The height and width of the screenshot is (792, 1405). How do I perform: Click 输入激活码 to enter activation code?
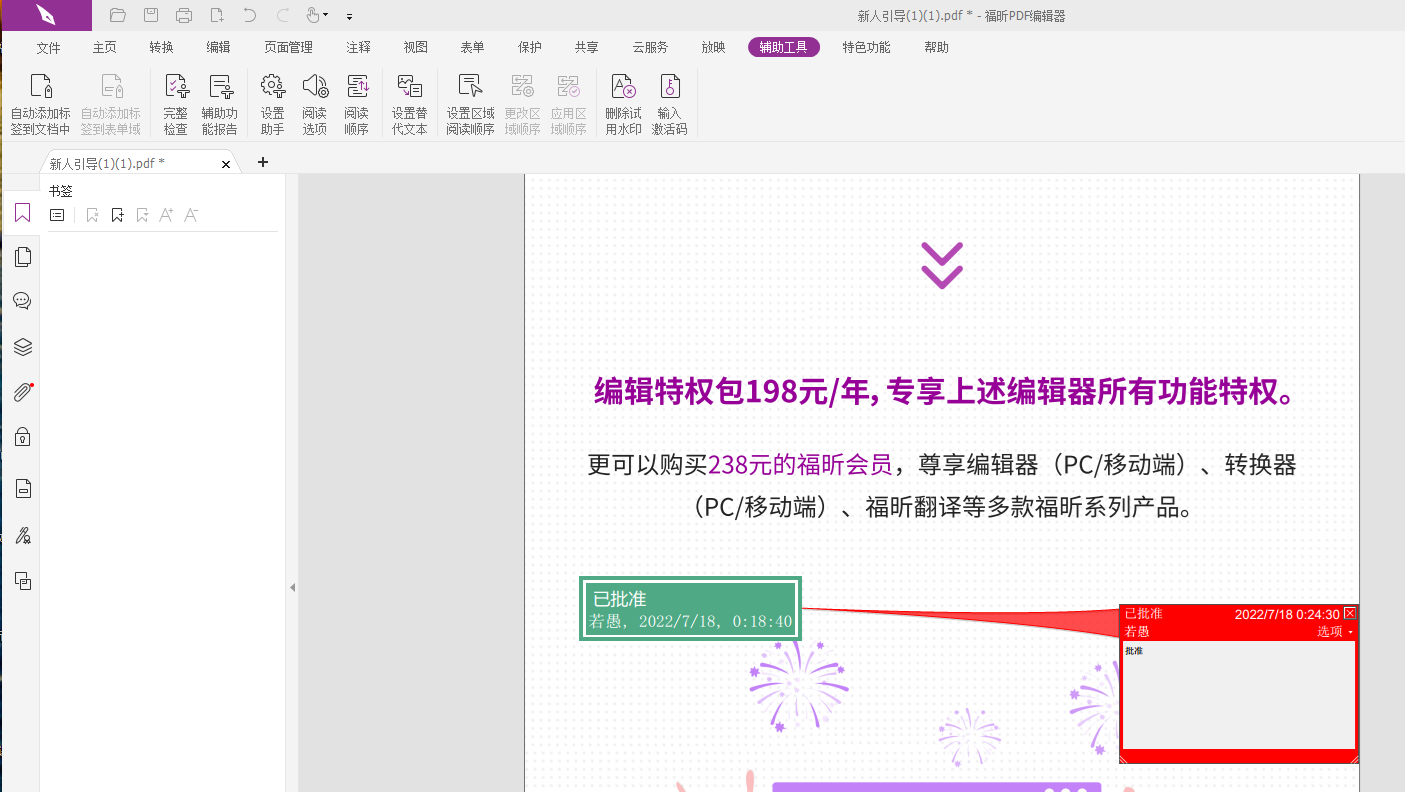pos(669,100)
